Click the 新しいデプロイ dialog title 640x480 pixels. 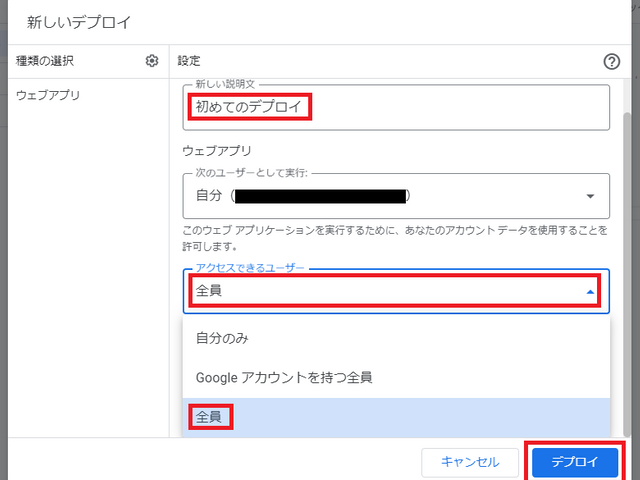tap(79, 22)
